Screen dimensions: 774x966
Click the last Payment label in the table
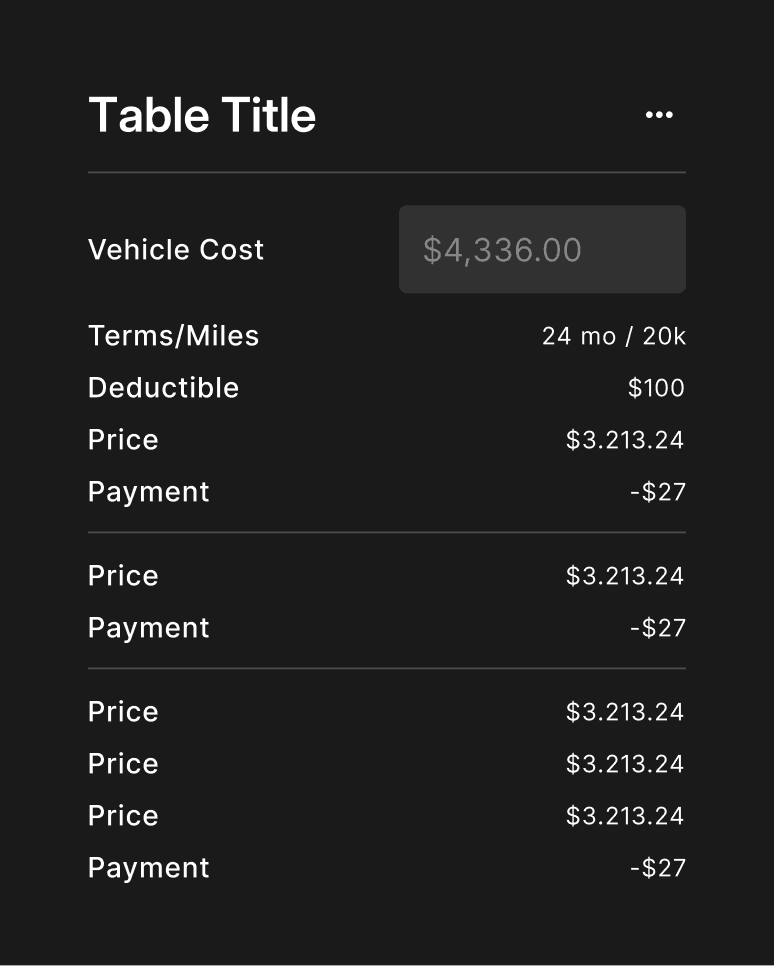click(149, 868)
